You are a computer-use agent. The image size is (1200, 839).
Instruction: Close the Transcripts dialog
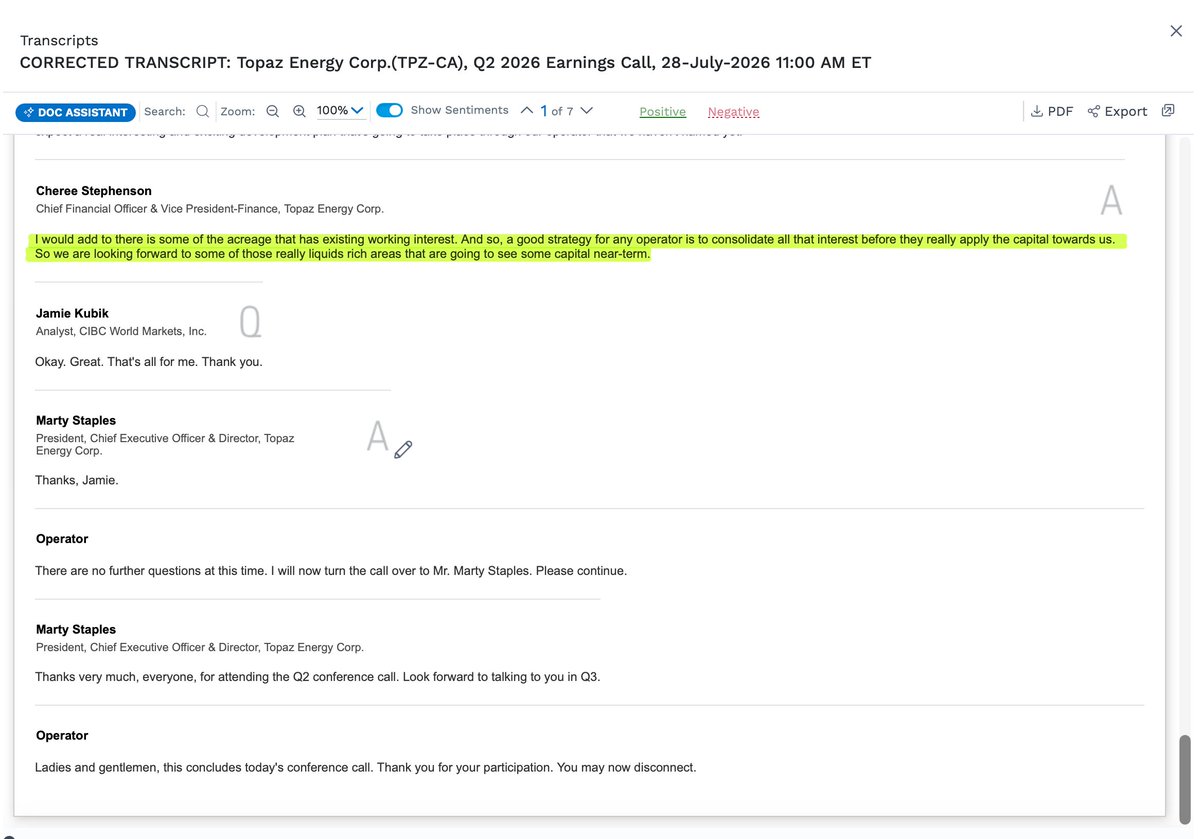pyautogui.click(x=1176, y=31)
